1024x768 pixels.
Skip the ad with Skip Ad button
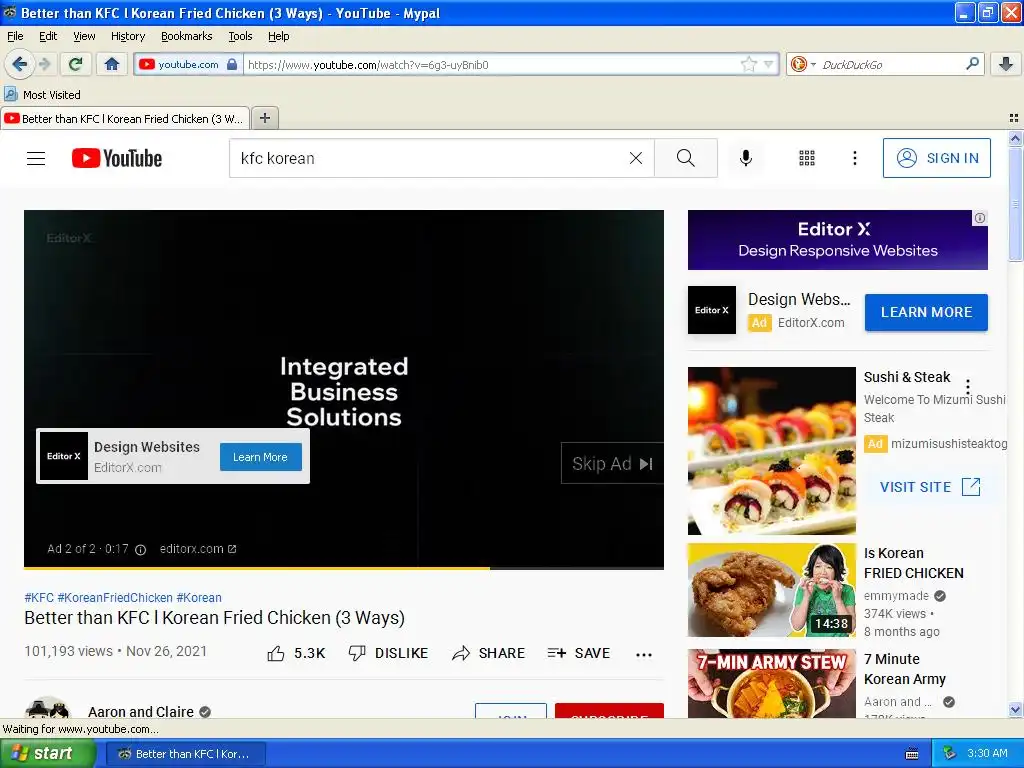[x=612, y=464]
